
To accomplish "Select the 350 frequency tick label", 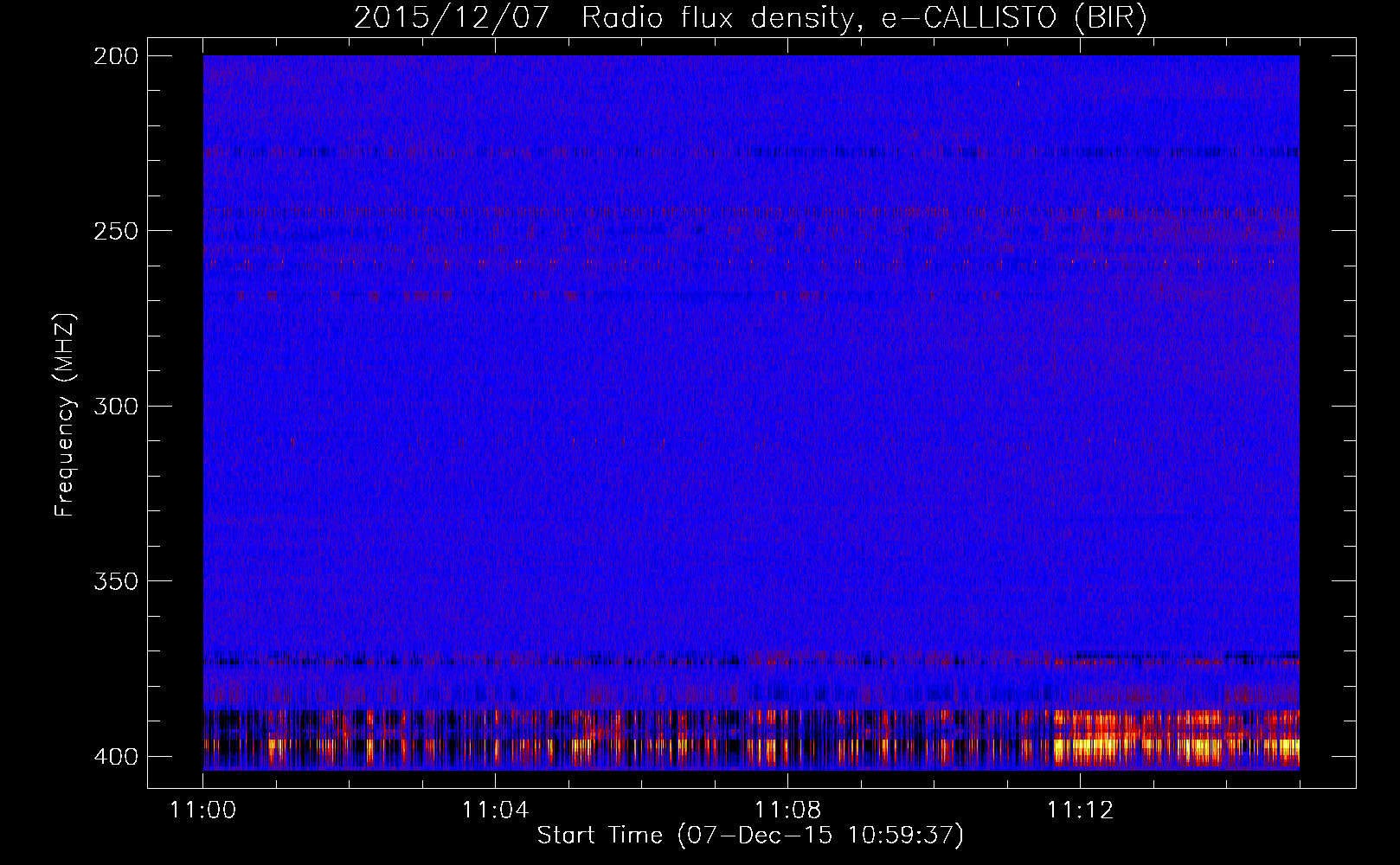I will click(x=115, y=581).
